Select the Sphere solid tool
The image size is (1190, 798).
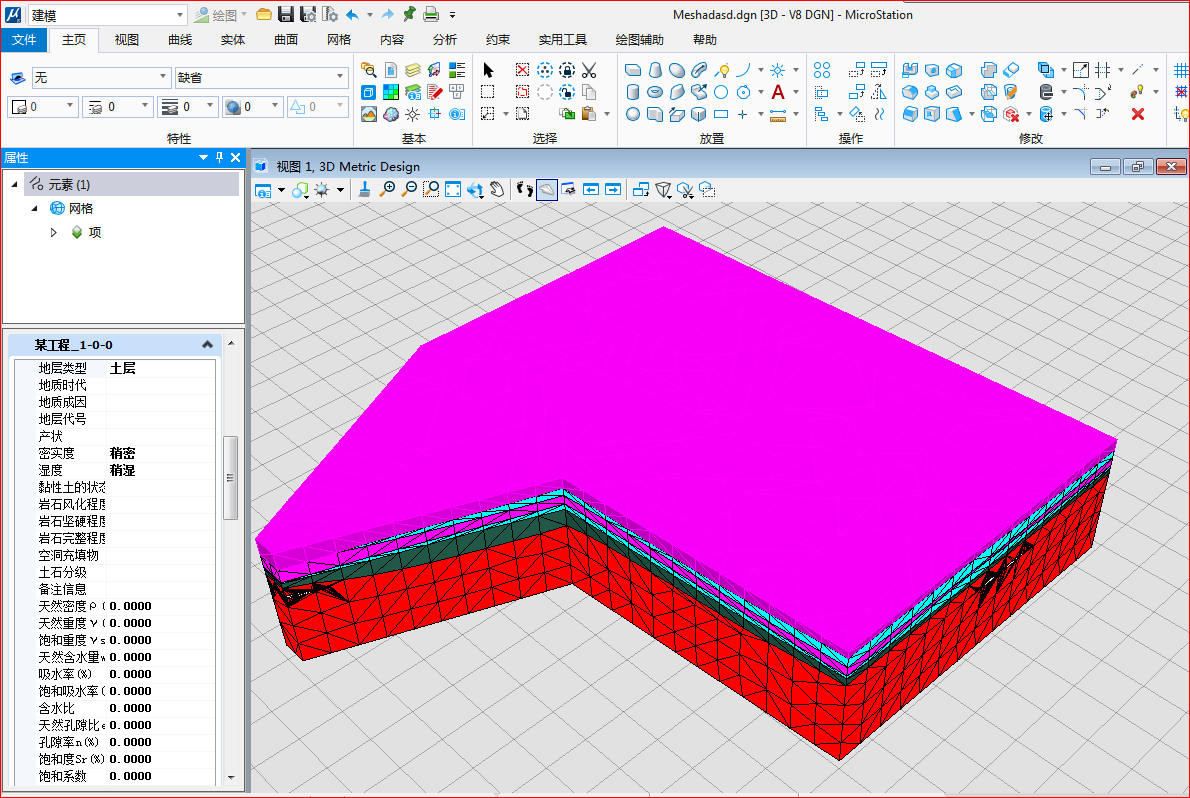click(x=633, y=114)
